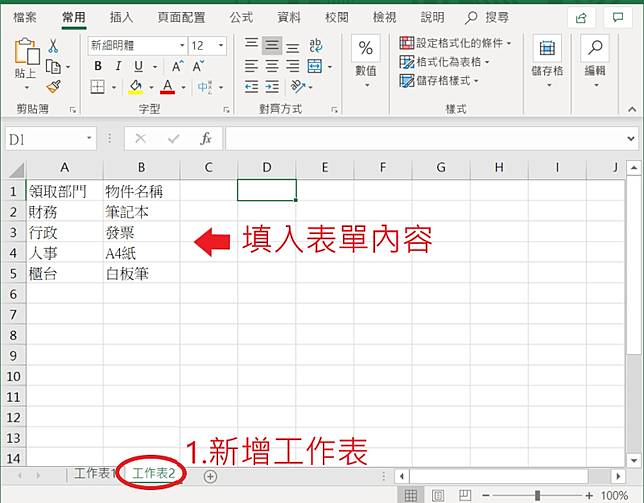
Task: Collapse the ribbon
Action: coord(632,109)
